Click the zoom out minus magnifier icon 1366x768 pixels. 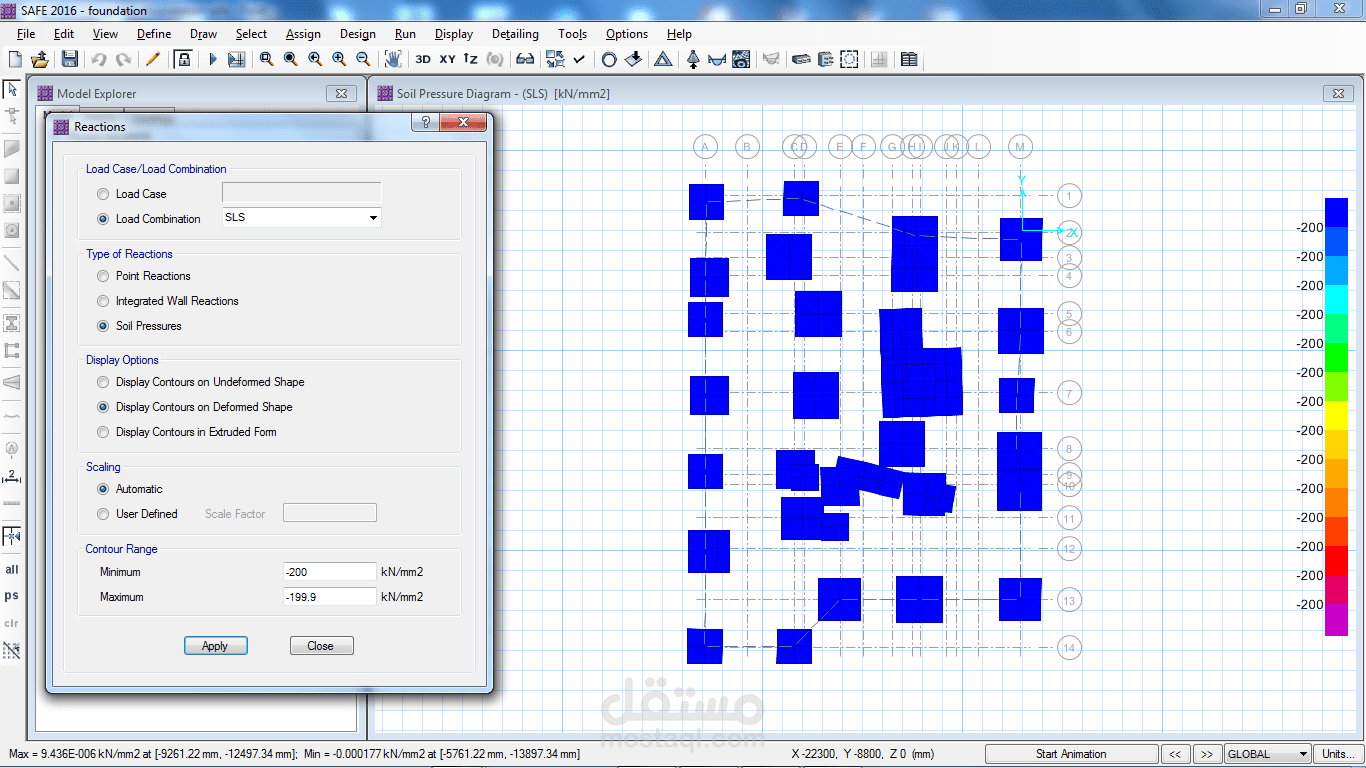point(363,59)
